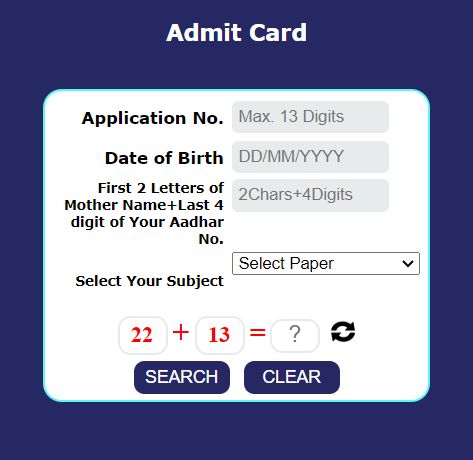The image size is (473, 460).
Task: Click the captcha box showing 13
Action: 220,335
